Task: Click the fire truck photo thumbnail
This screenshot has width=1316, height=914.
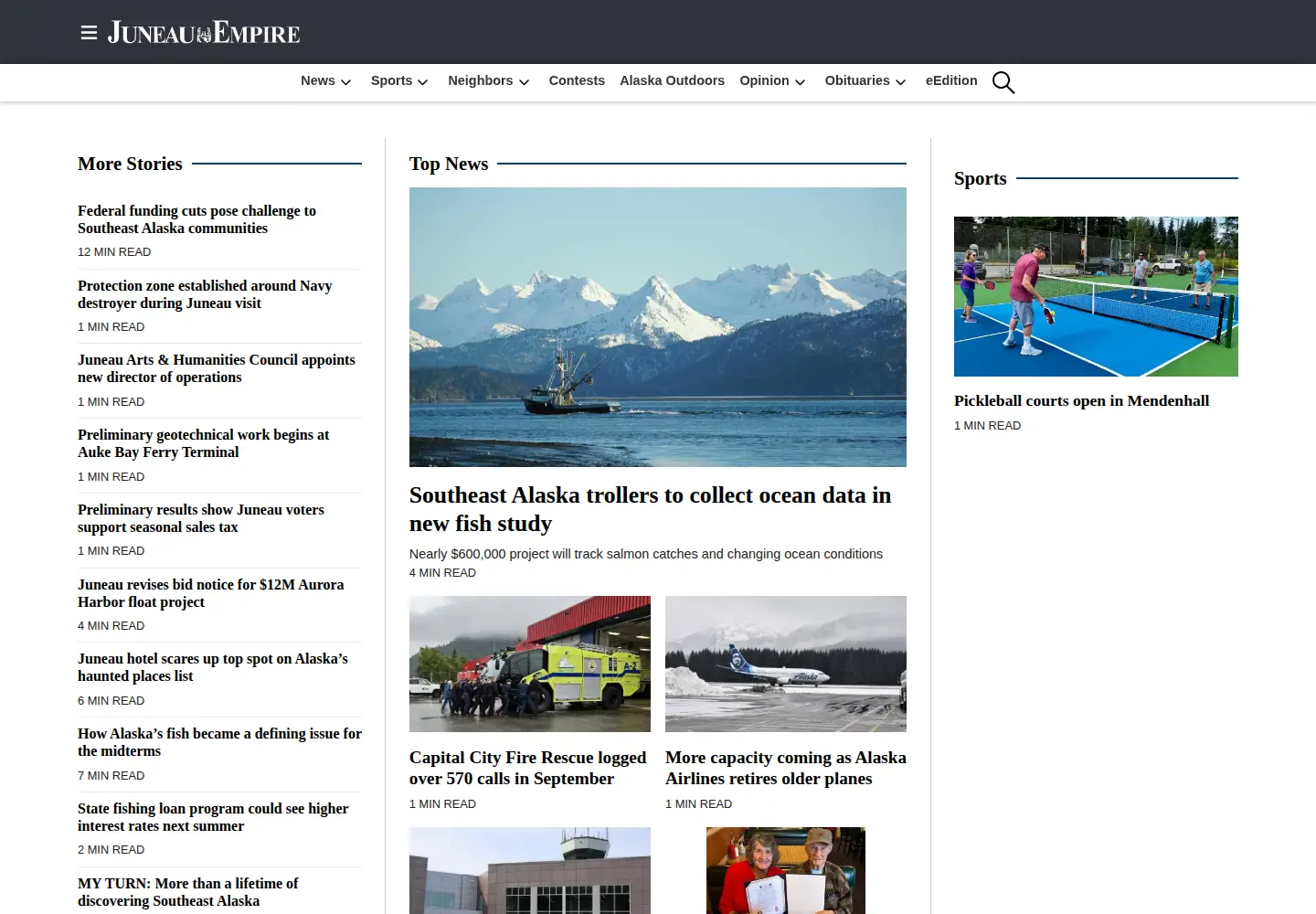Action: (x=530, y=664)
